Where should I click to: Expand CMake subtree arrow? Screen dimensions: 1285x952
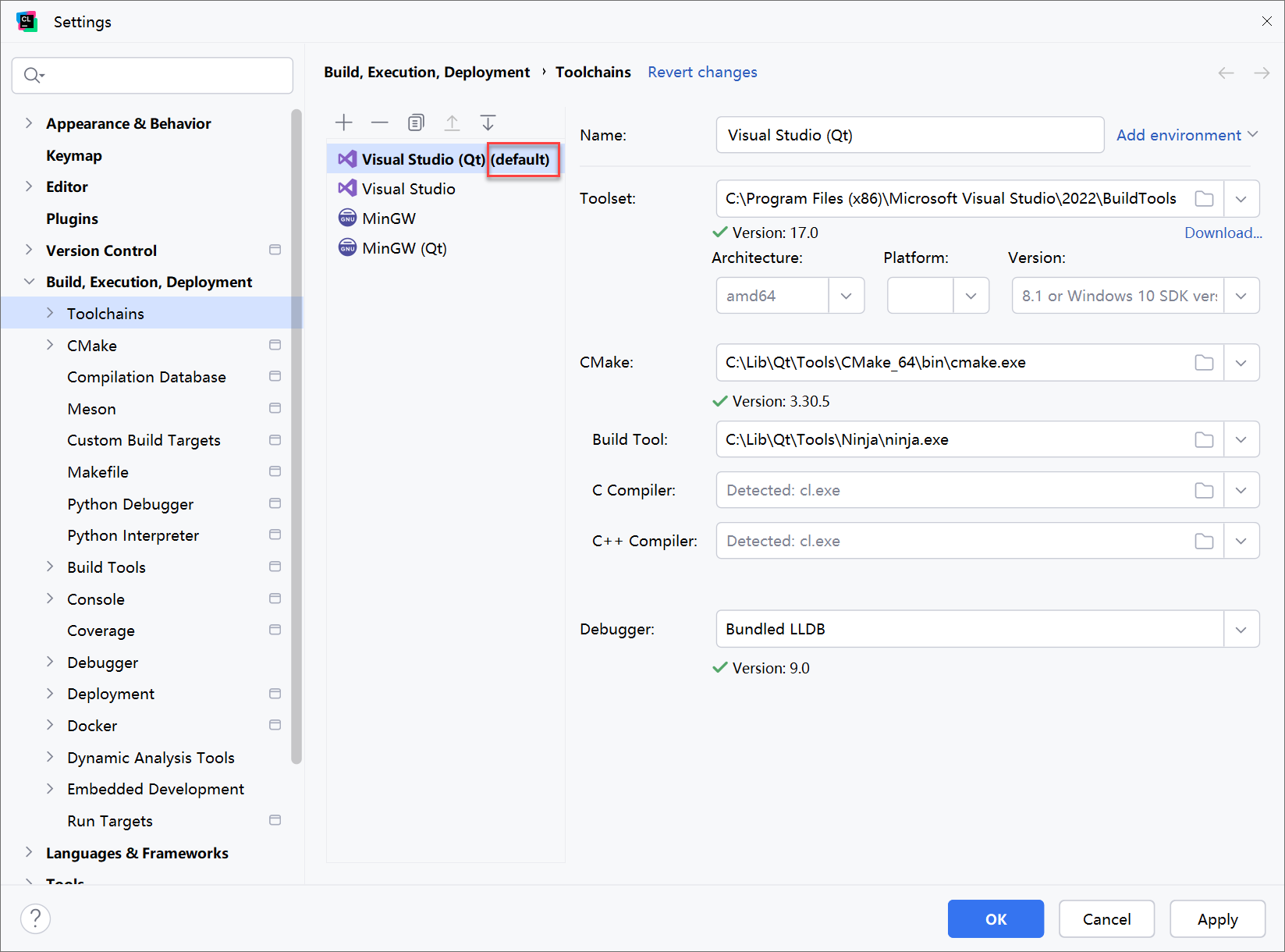[x=50, y=345]
